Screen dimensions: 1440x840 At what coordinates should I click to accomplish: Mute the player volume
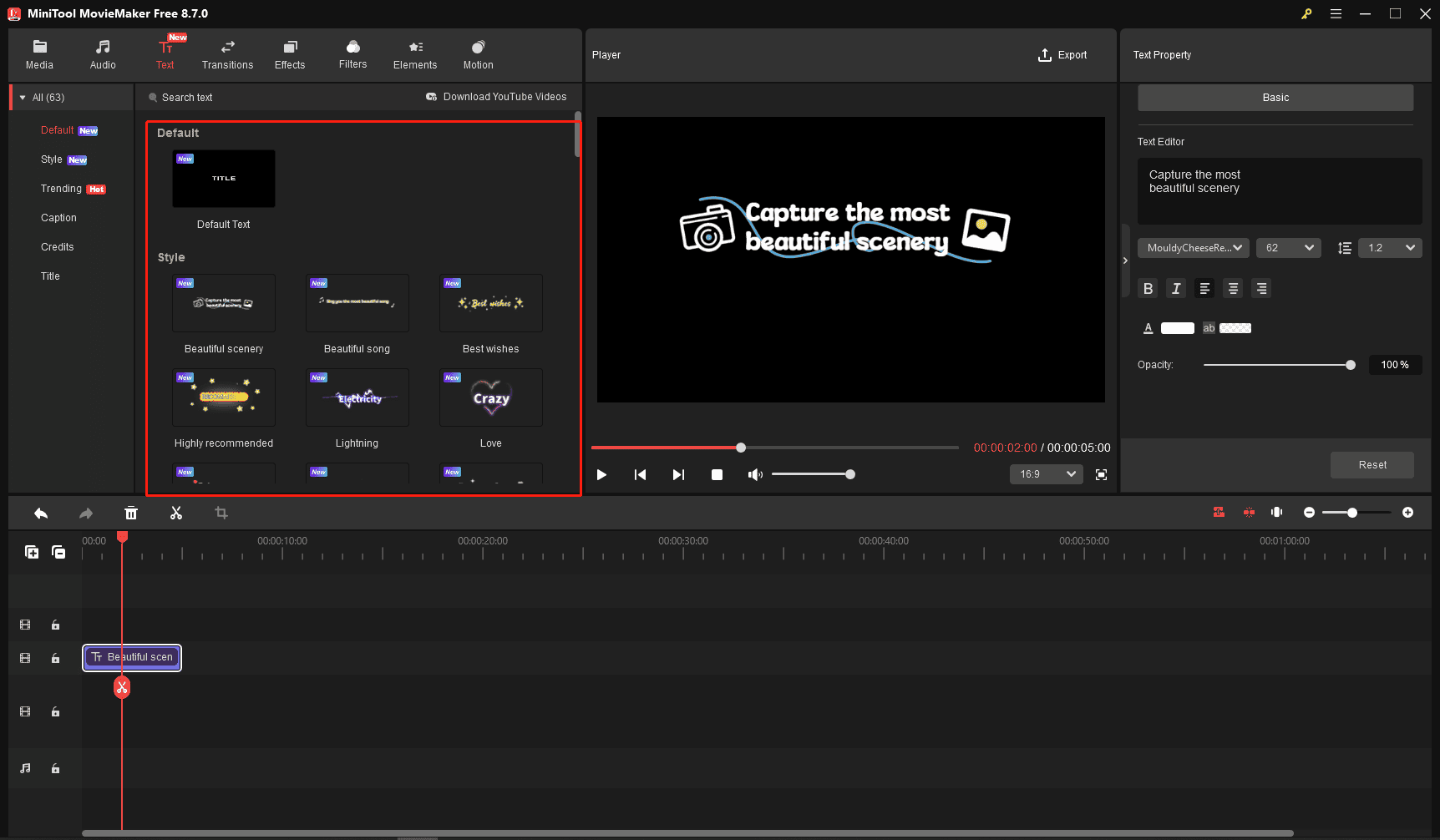pos(755,474)
